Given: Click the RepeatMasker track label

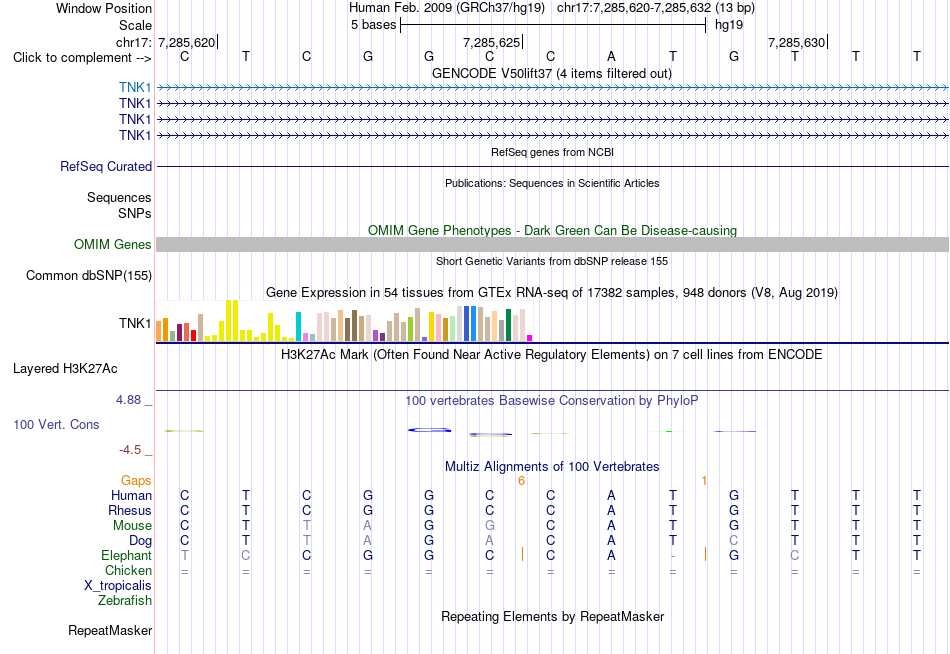Looking at the screenshot, I should (110, 630).
